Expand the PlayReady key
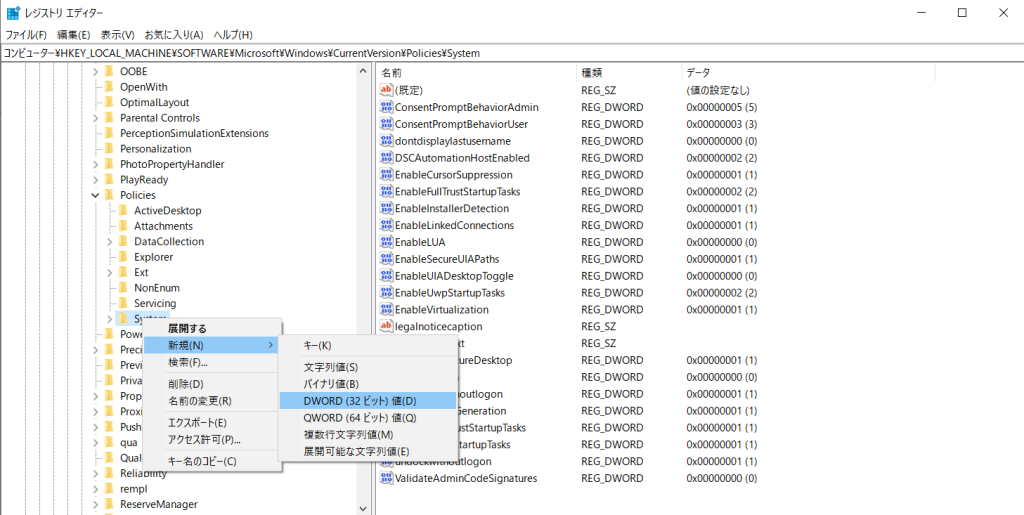Image resolution: width=1024 pixels, height=515 pixels. pyautogui.click(x=95, y=180)
